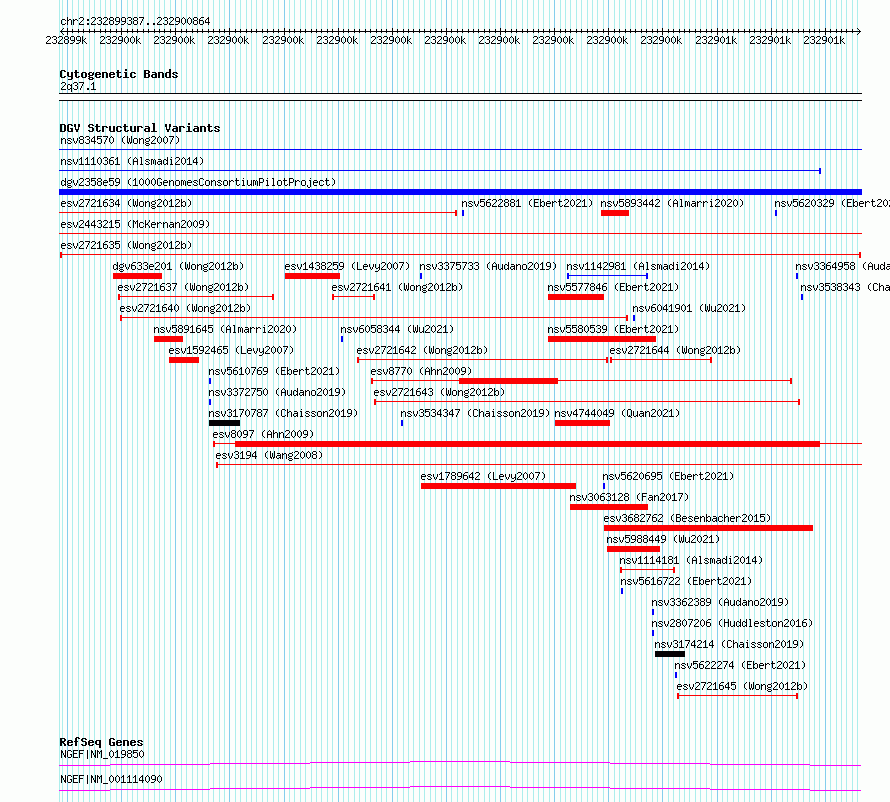Click nsv5988449 (Wu2021) label

point(663,539)
